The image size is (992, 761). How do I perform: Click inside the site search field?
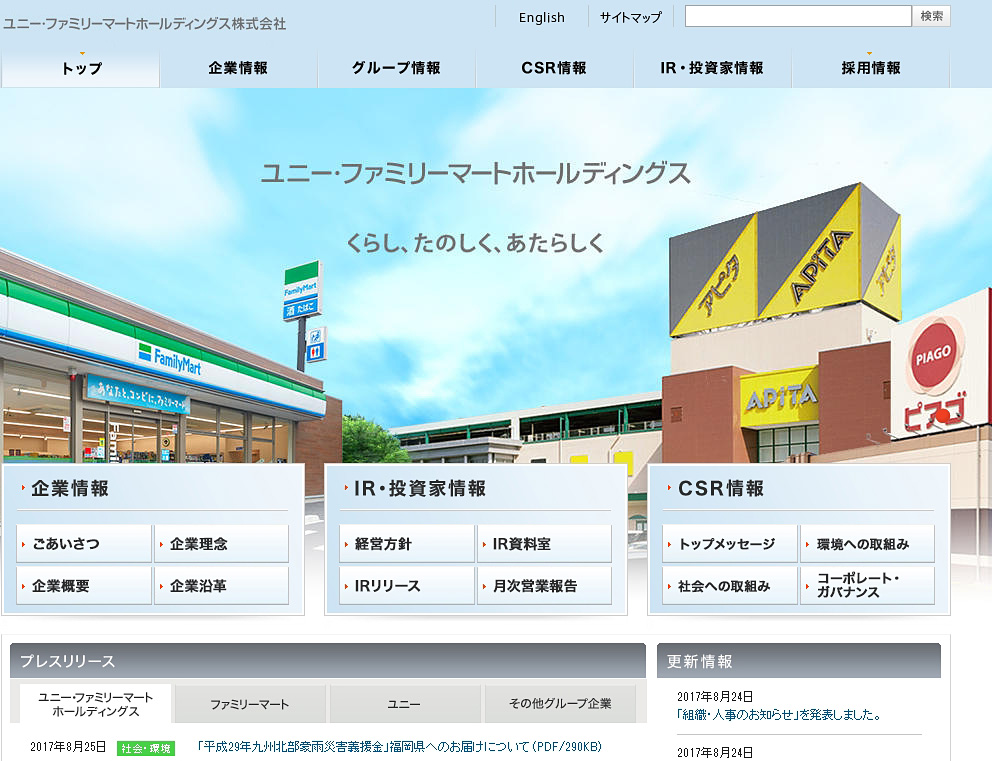[x=797, y=16]
